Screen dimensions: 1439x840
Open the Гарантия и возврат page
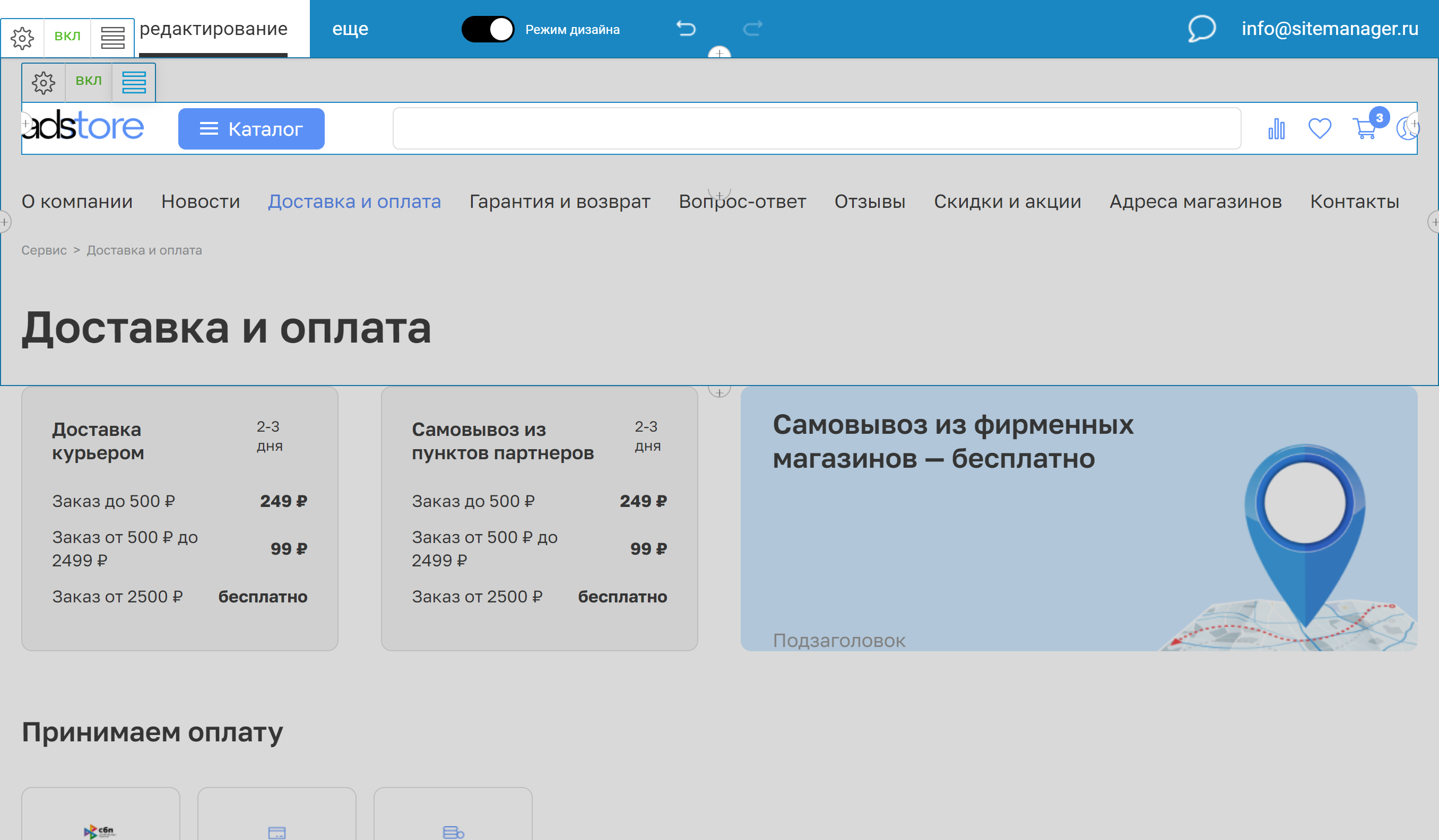[x=559, y=202]
